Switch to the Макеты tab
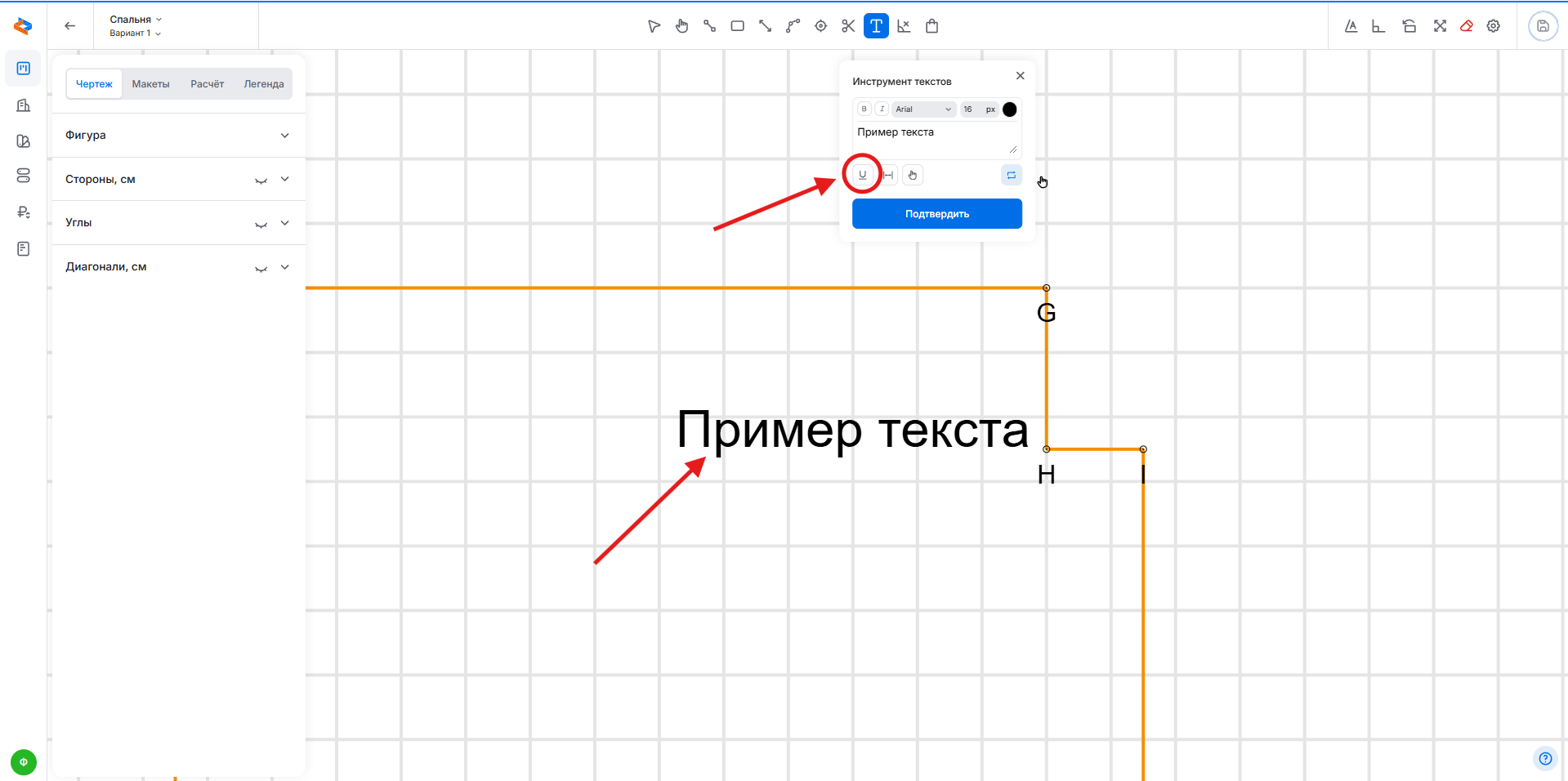Viewport: 1568px width, 781px height. tap(150, 84)
